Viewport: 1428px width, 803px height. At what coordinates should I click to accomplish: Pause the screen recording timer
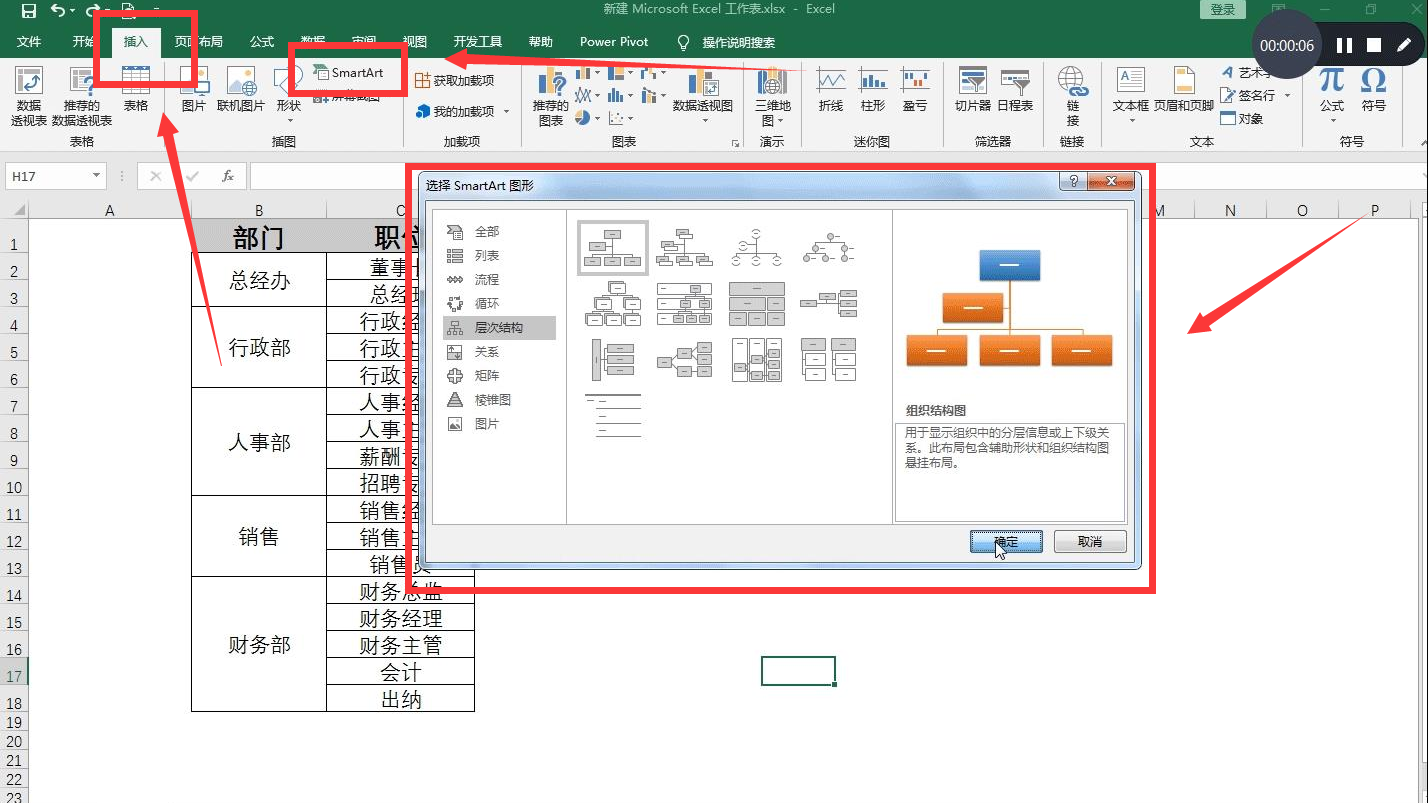(x=1344, y=45)
